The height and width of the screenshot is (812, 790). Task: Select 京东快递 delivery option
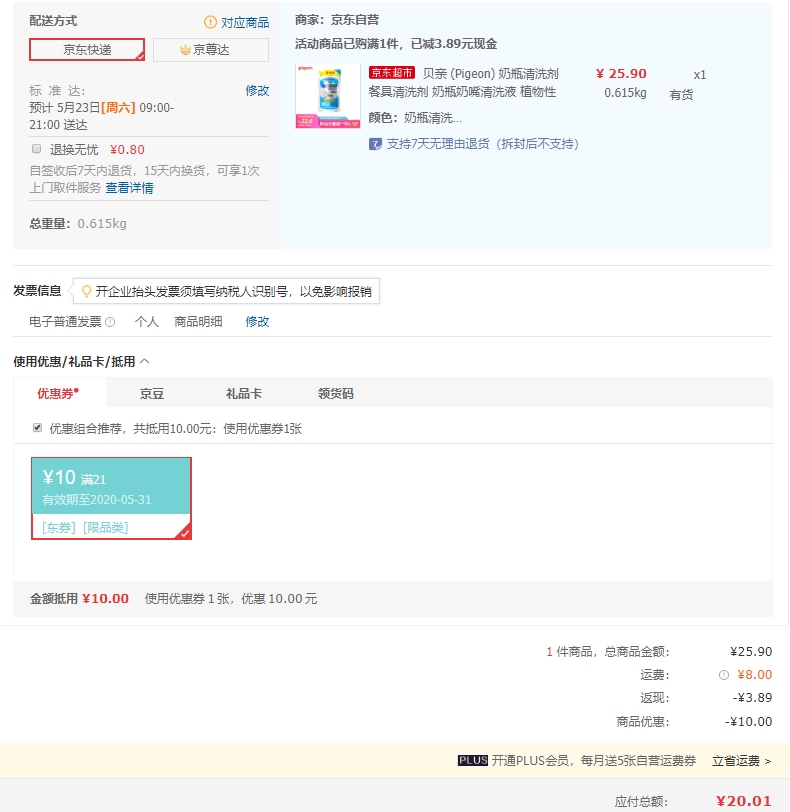pyautogui.click(x=87, y=50)
